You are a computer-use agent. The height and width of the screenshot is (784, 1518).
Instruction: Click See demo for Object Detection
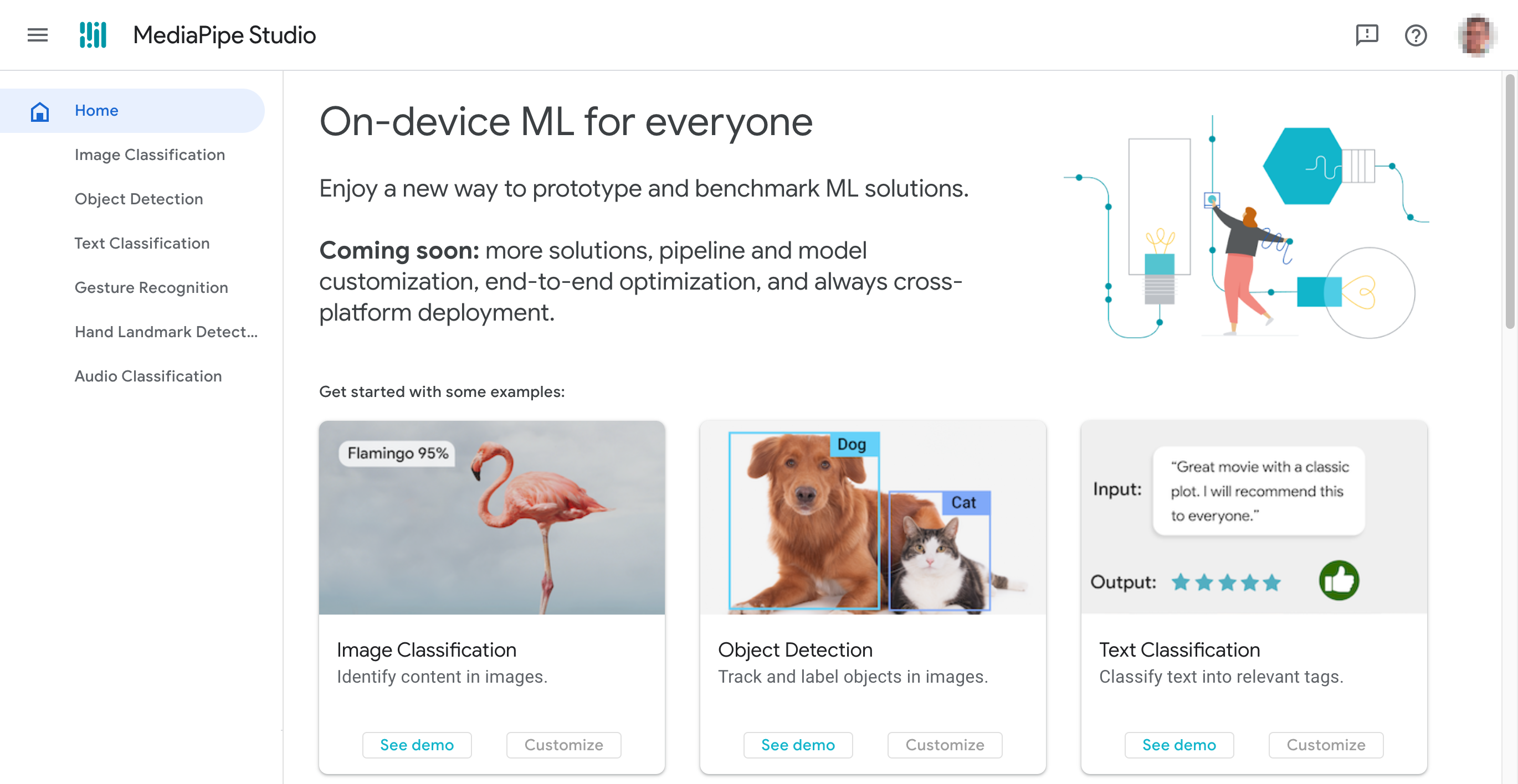tap(798, 744)
